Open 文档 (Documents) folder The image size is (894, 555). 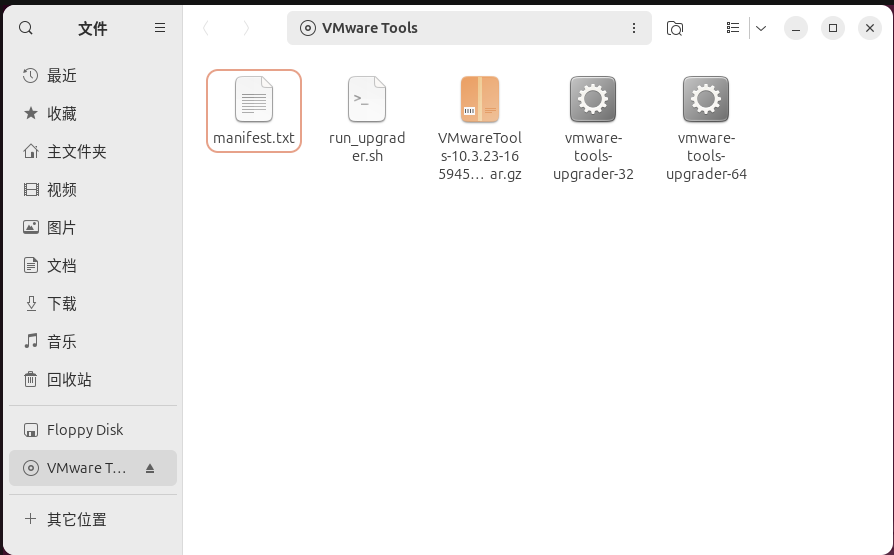[93, 265]
